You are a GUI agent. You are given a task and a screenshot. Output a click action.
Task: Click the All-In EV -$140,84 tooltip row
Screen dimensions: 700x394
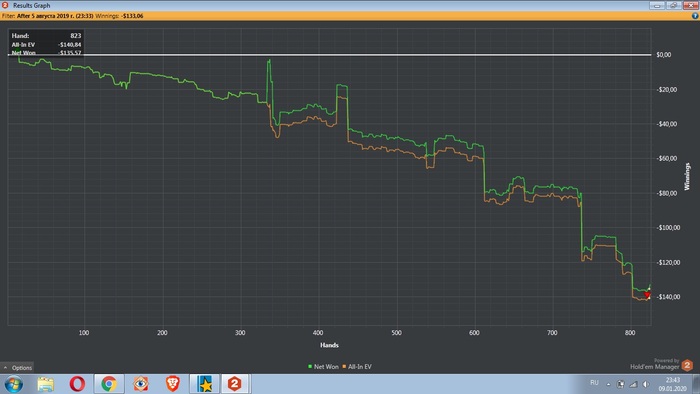click(x=46, y=45)
